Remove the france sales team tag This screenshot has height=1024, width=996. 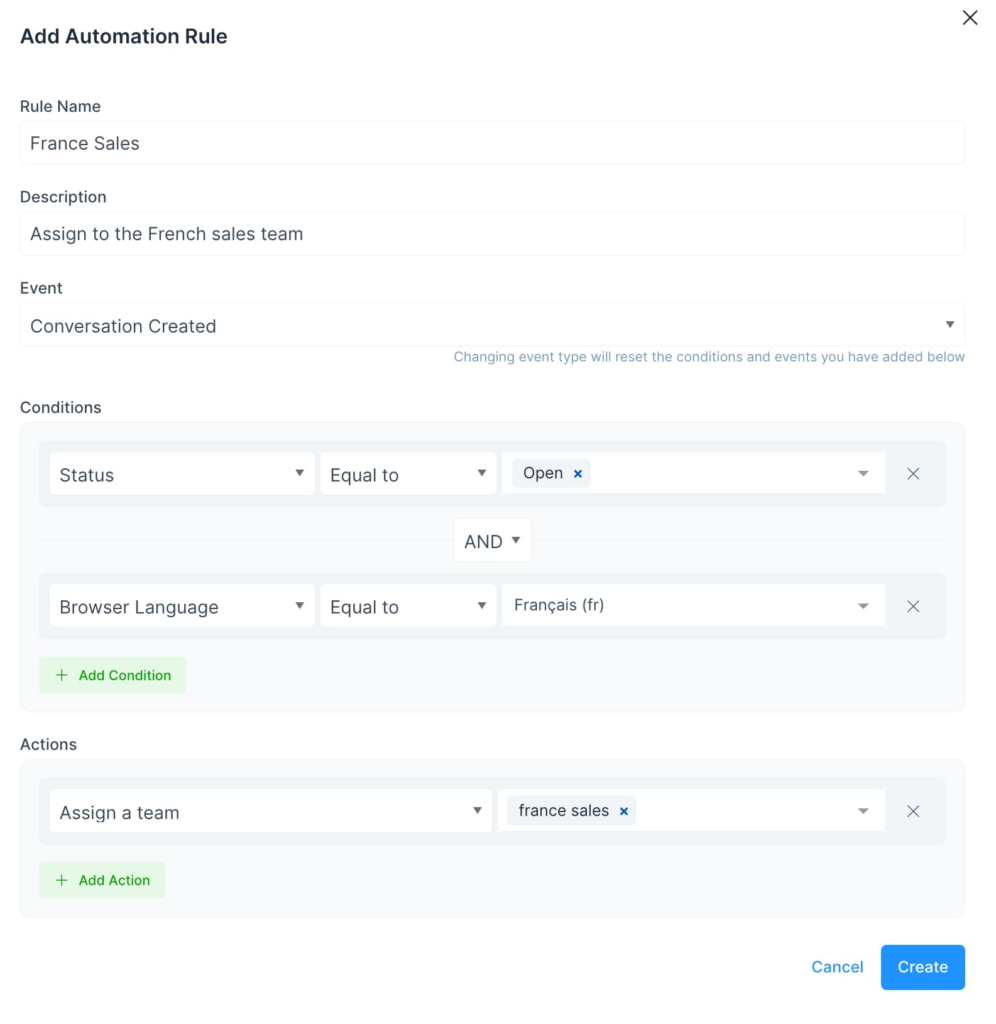point(624,811)
